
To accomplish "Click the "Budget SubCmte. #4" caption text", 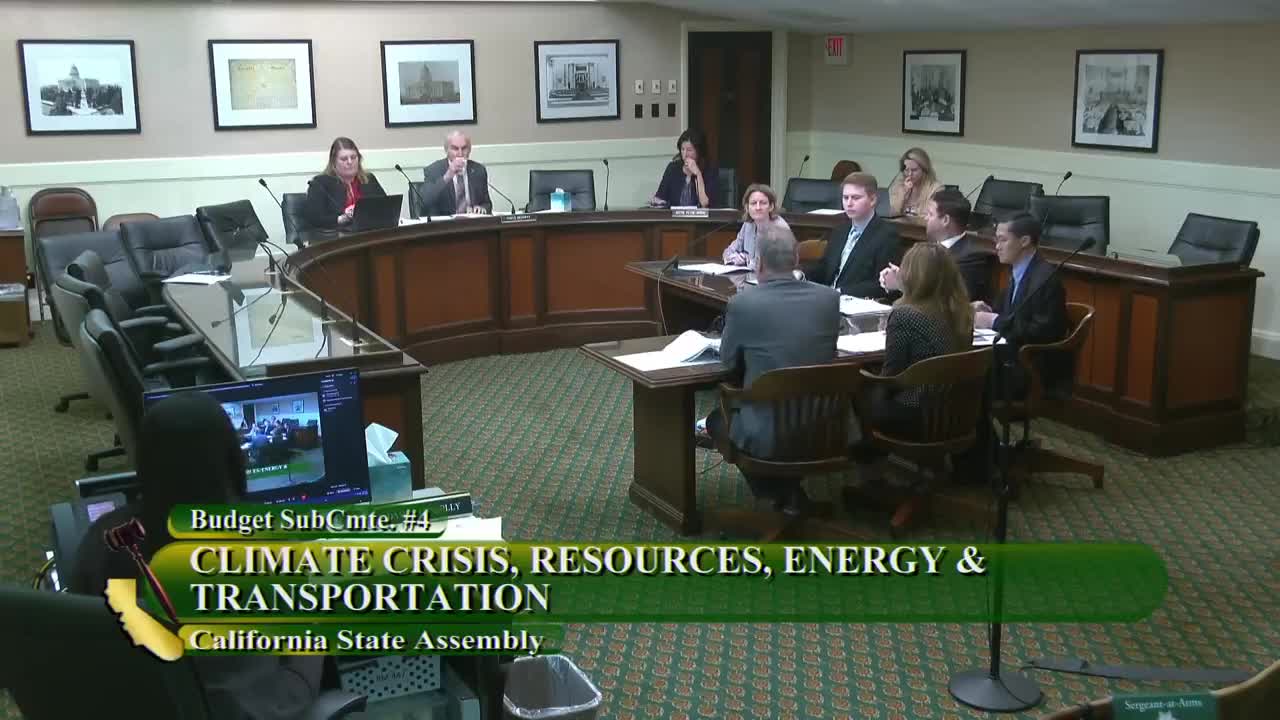I will pos(310,520).
